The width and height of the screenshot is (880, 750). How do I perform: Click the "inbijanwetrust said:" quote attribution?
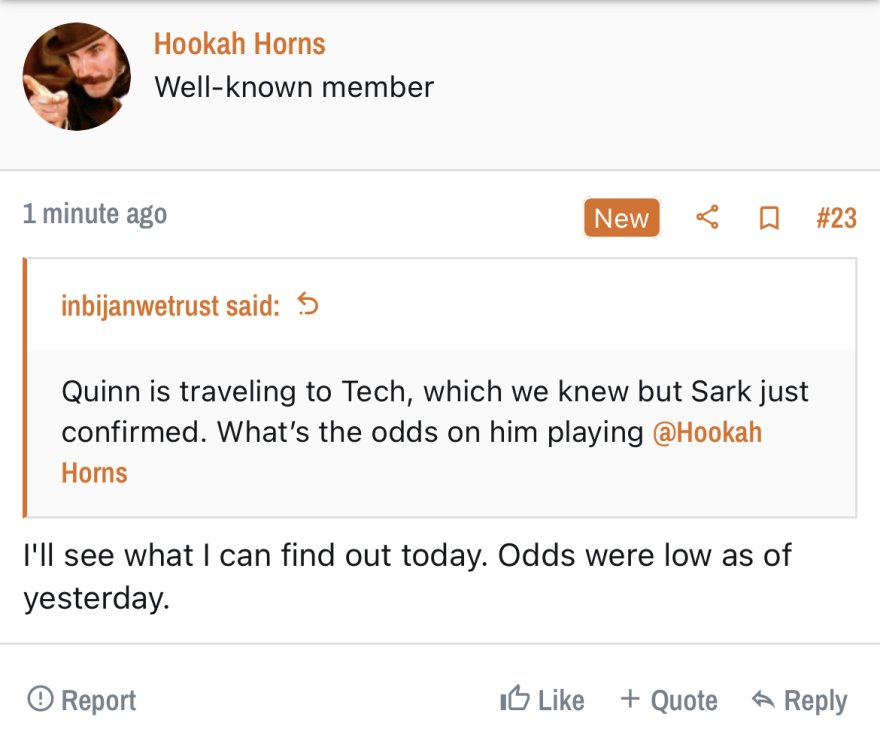[x=171, y=306]
